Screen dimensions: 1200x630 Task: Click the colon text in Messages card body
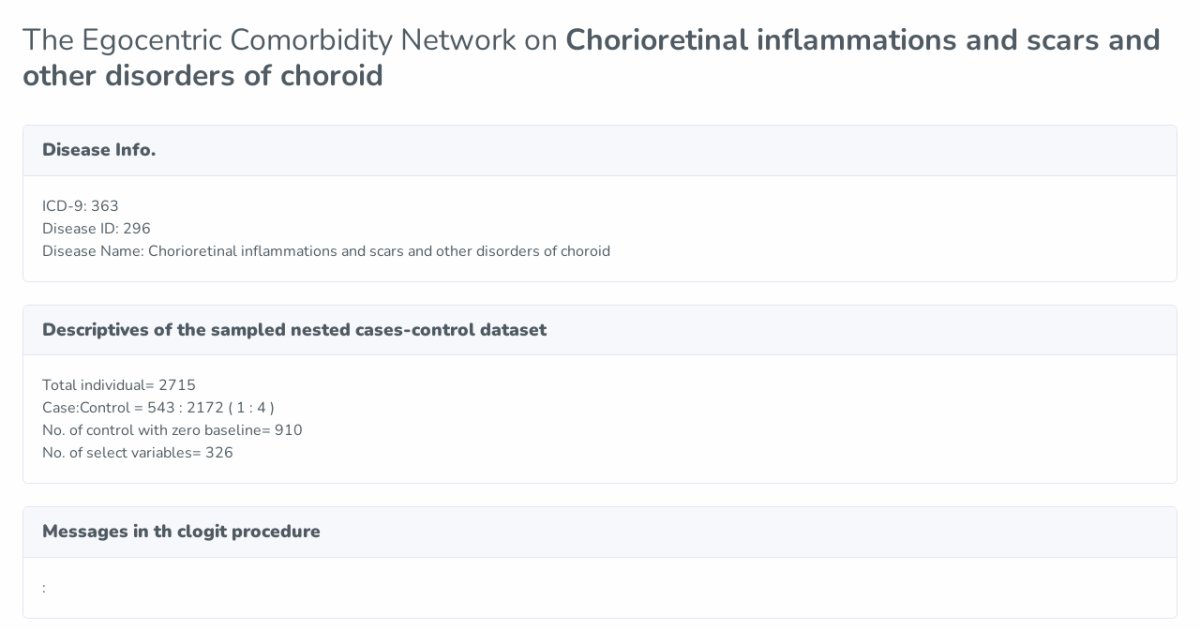pyautogui.click(x=44, y=588)
